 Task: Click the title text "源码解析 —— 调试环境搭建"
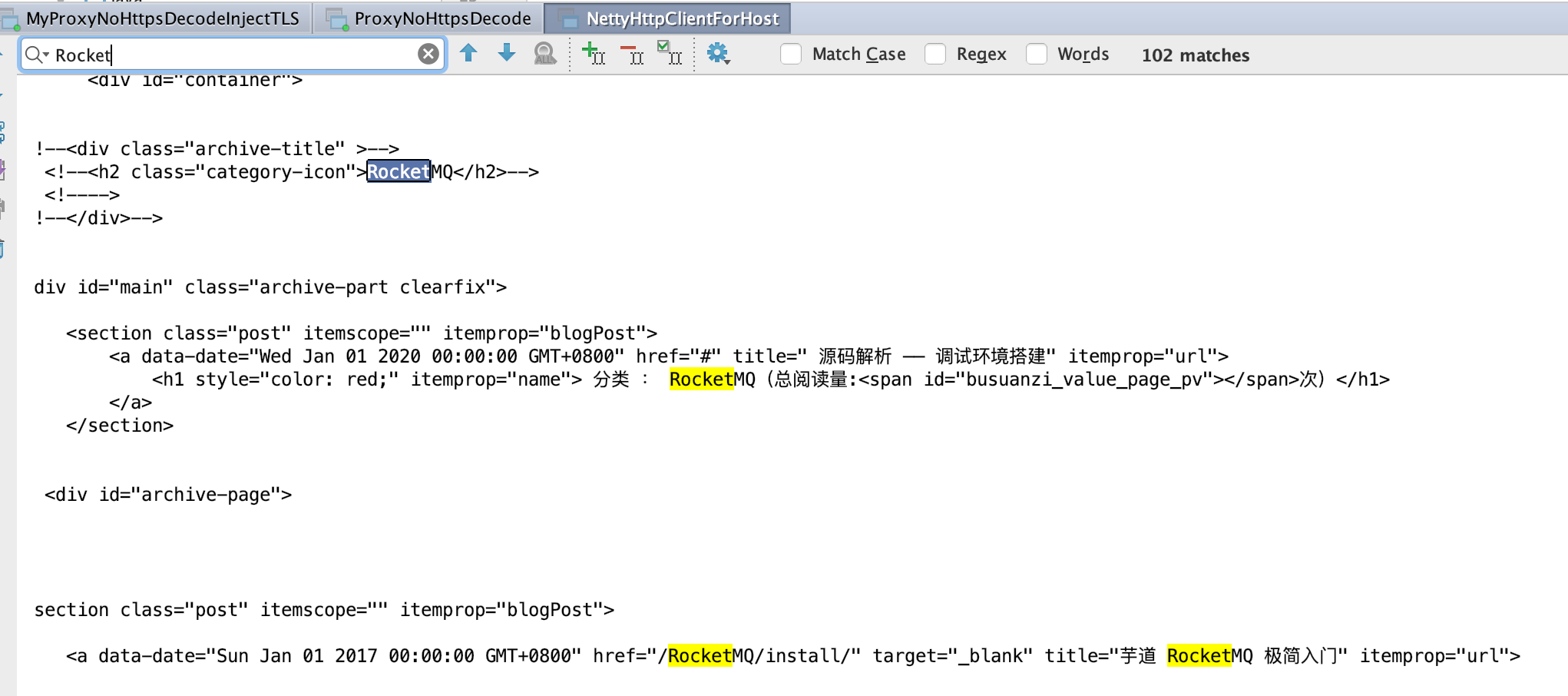click(932, 356)
